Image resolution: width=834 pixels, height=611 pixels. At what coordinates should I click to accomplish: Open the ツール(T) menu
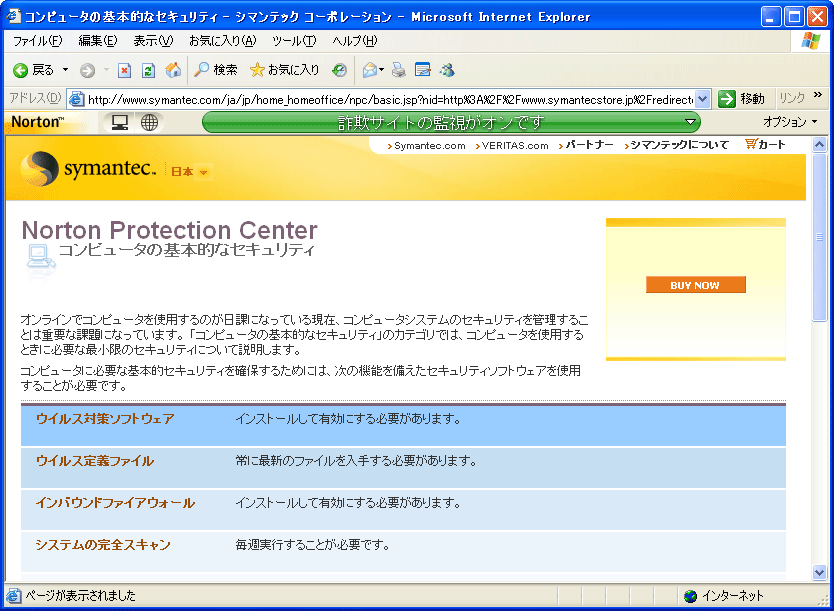294,41
